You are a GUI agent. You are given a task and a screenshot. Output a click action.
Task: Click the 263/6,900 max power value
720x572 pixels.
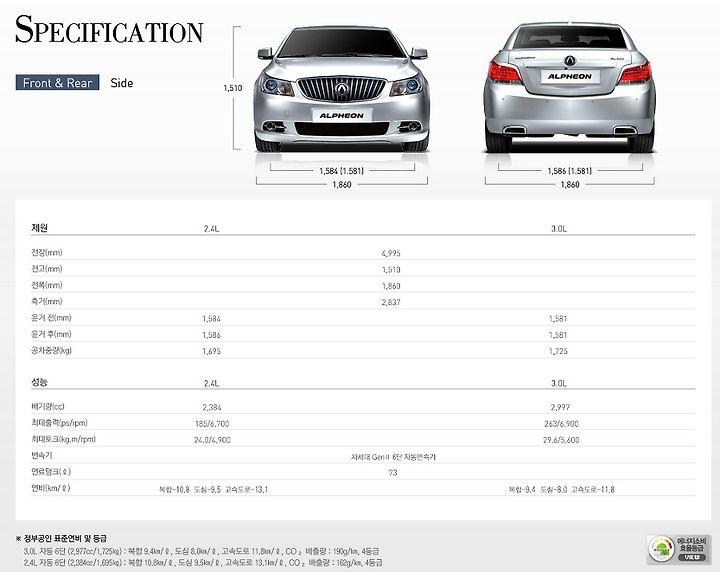pos(561,424)
